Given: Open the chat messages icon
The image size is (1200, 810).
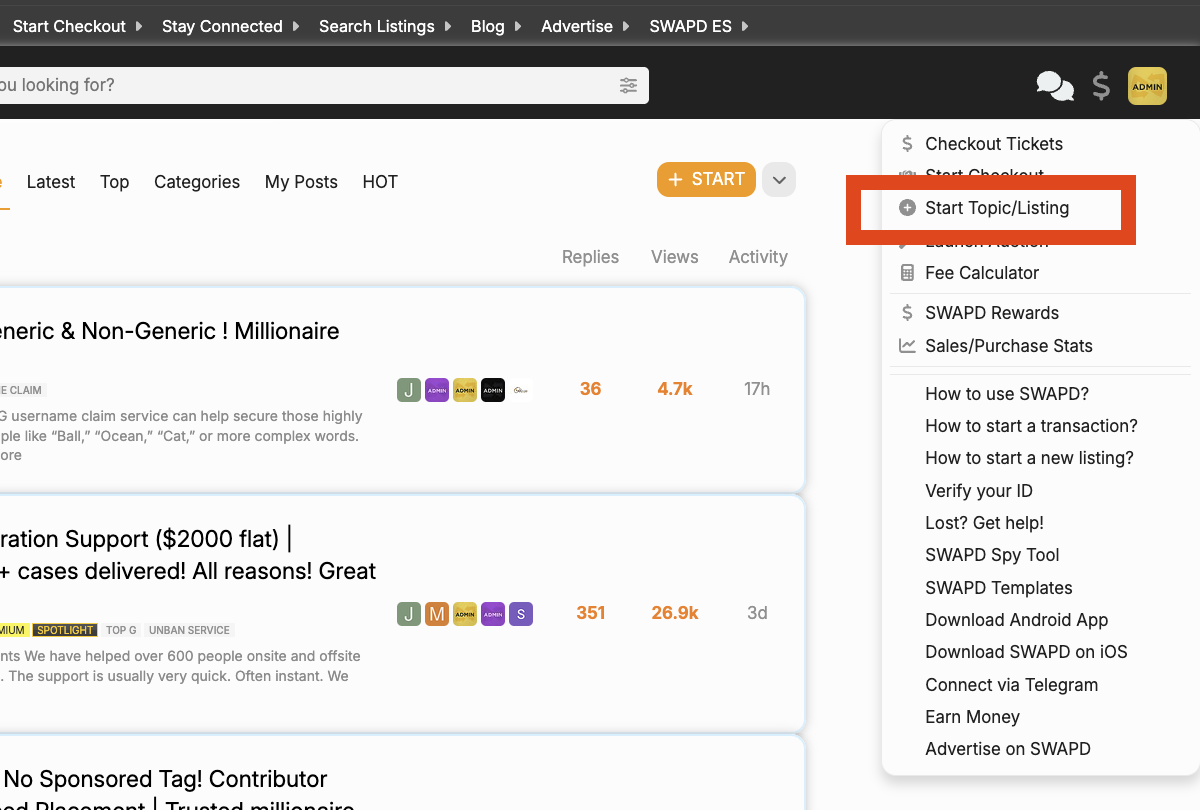Looking at the screenshot, I should point(1055,86).
